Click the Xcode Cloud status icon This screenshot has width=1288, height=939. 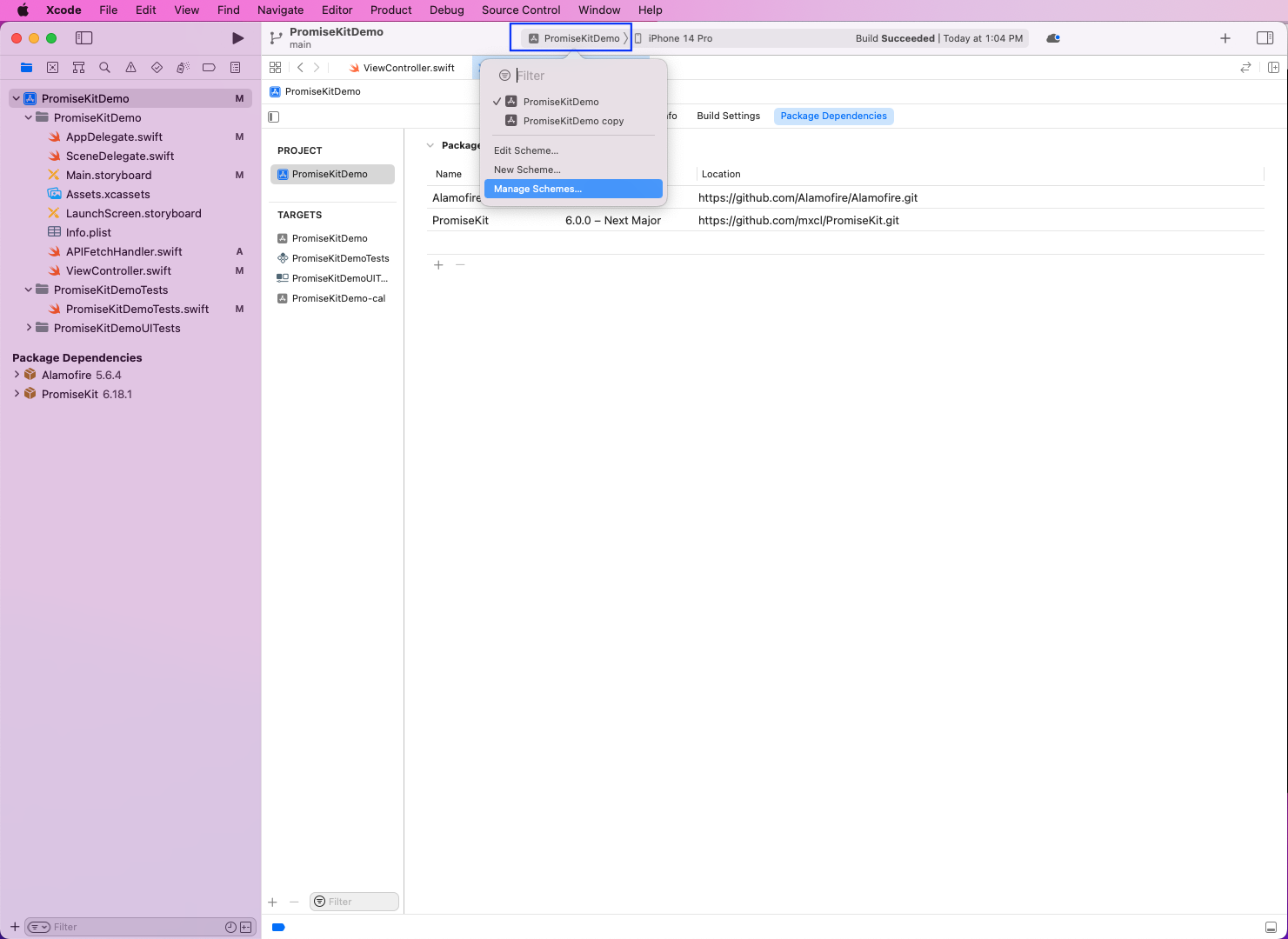(1053, 38)
